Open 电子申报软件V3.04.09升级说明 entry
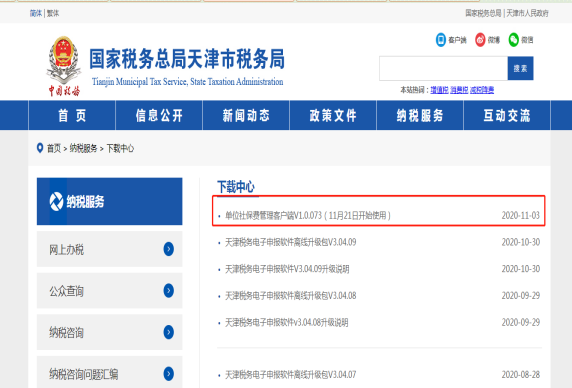 coord(287,269)
